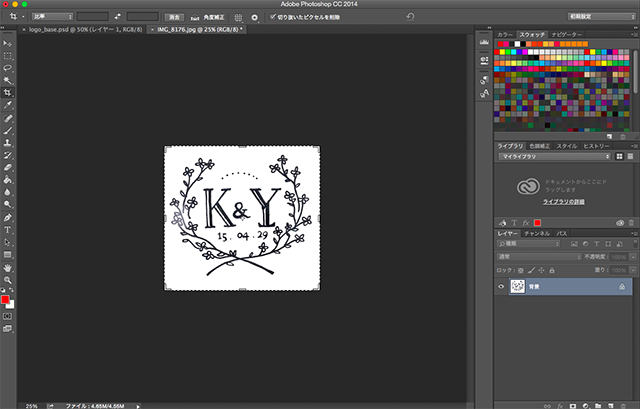
Task: Toggle Delete Cropped Pixels checkbox
Action: (273, 17)
